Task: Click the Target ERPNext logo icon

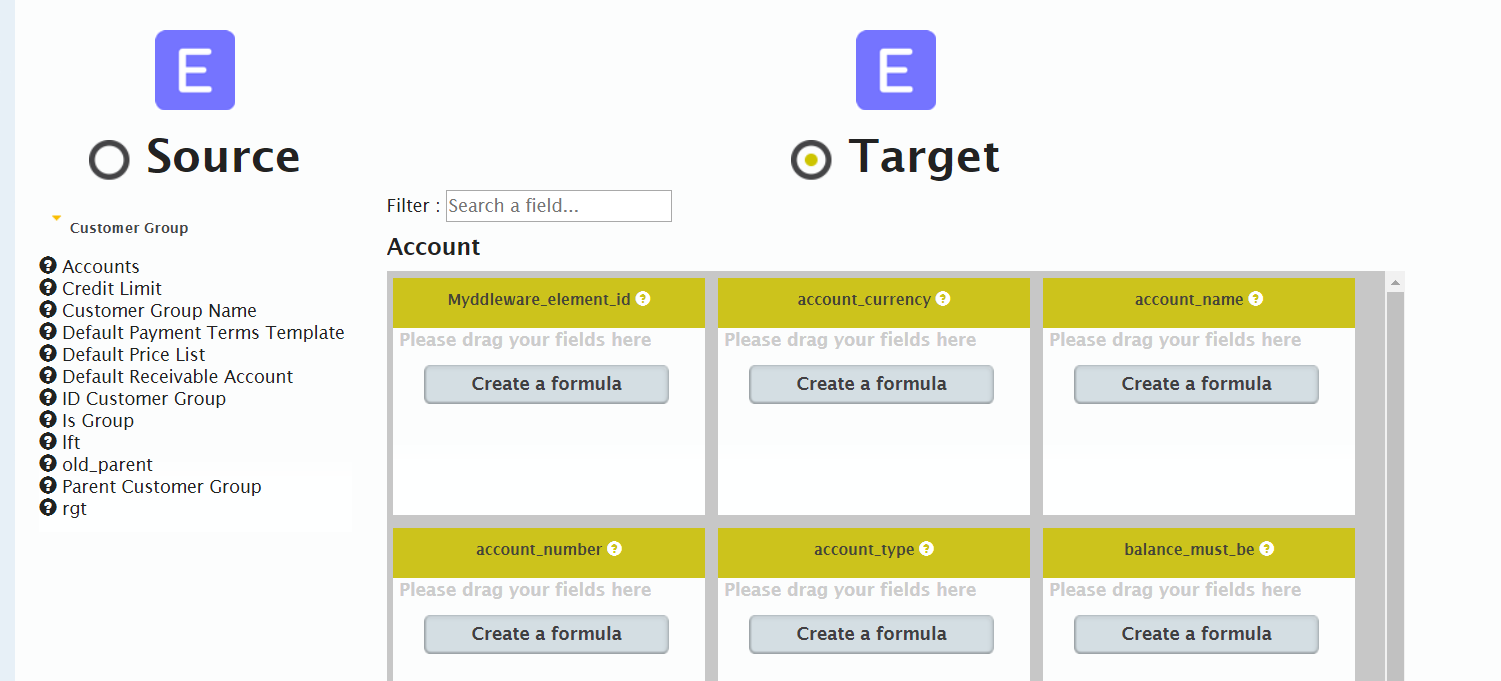Action: (x=895, y=70)
